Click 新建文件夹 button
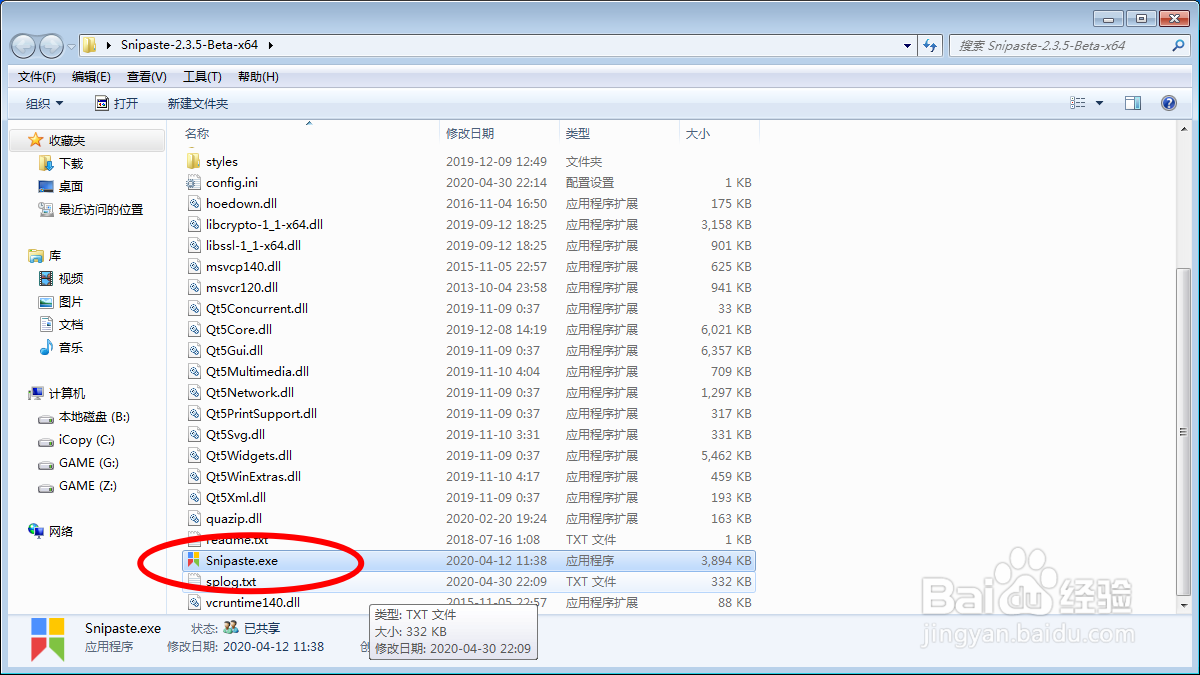 (198, 103)
